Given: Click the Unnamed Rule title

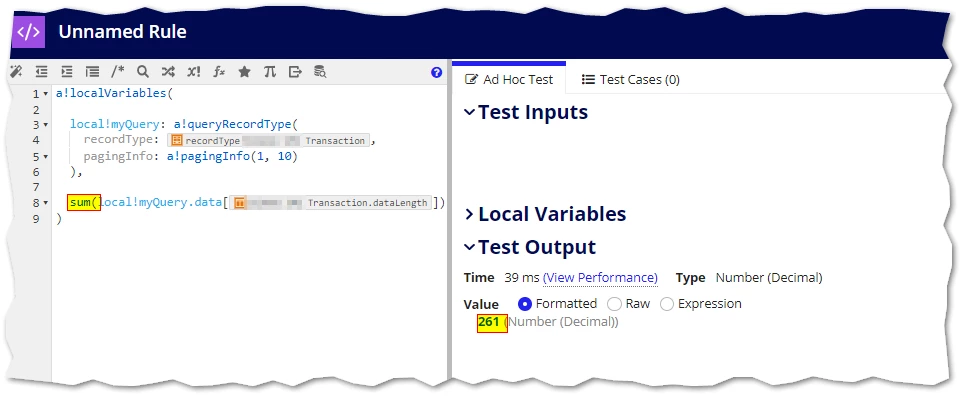Looking at the screenshot, I should (123, 32).
